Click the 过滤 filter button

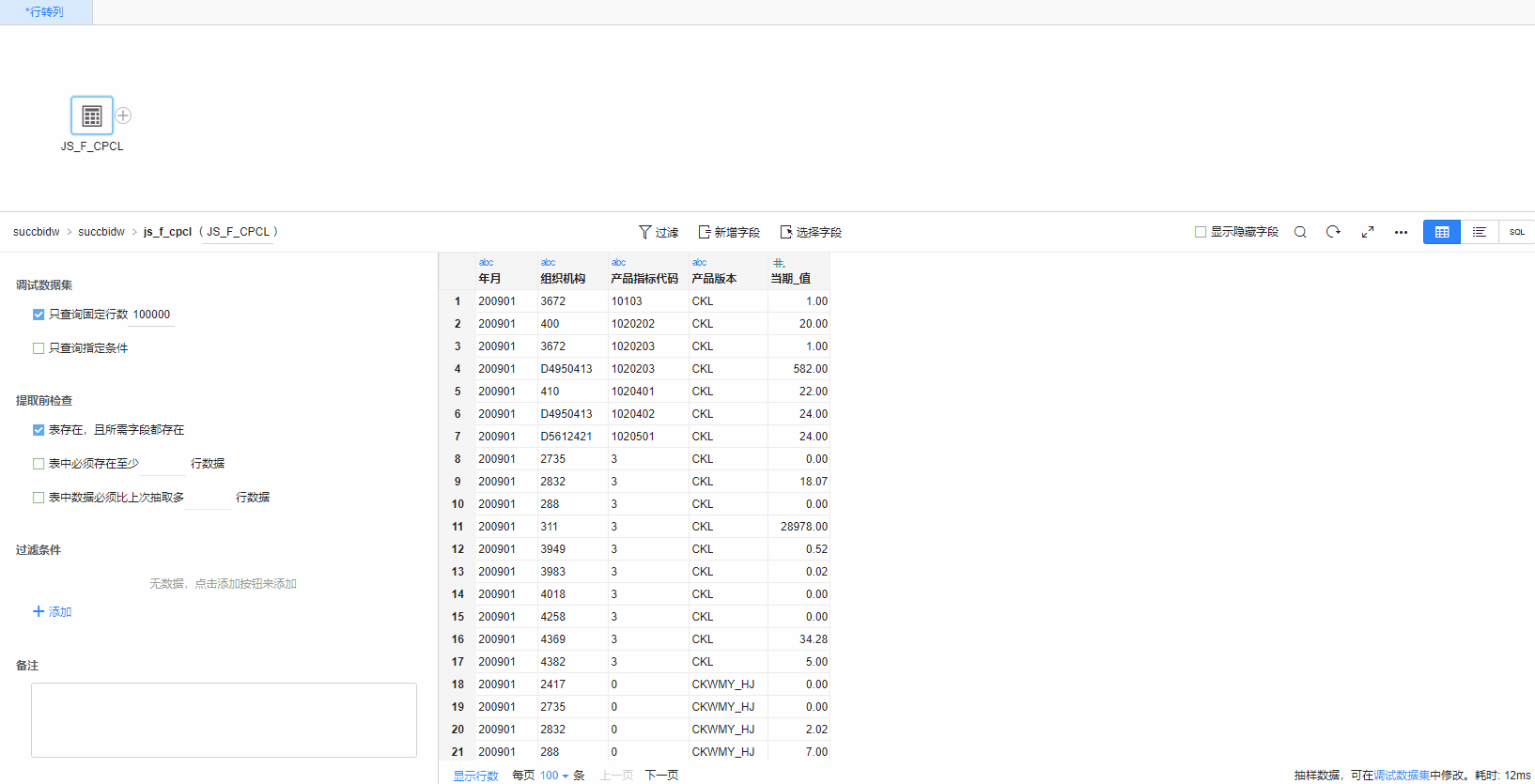(659, 232)
